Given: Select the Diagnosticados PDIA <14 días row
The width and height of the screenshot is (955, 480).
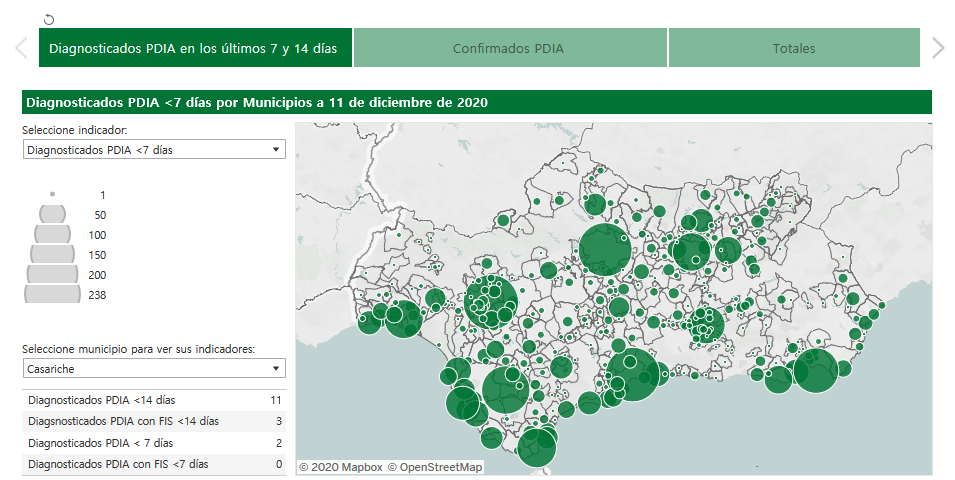Looking at the screenshot, I should 153,400.
